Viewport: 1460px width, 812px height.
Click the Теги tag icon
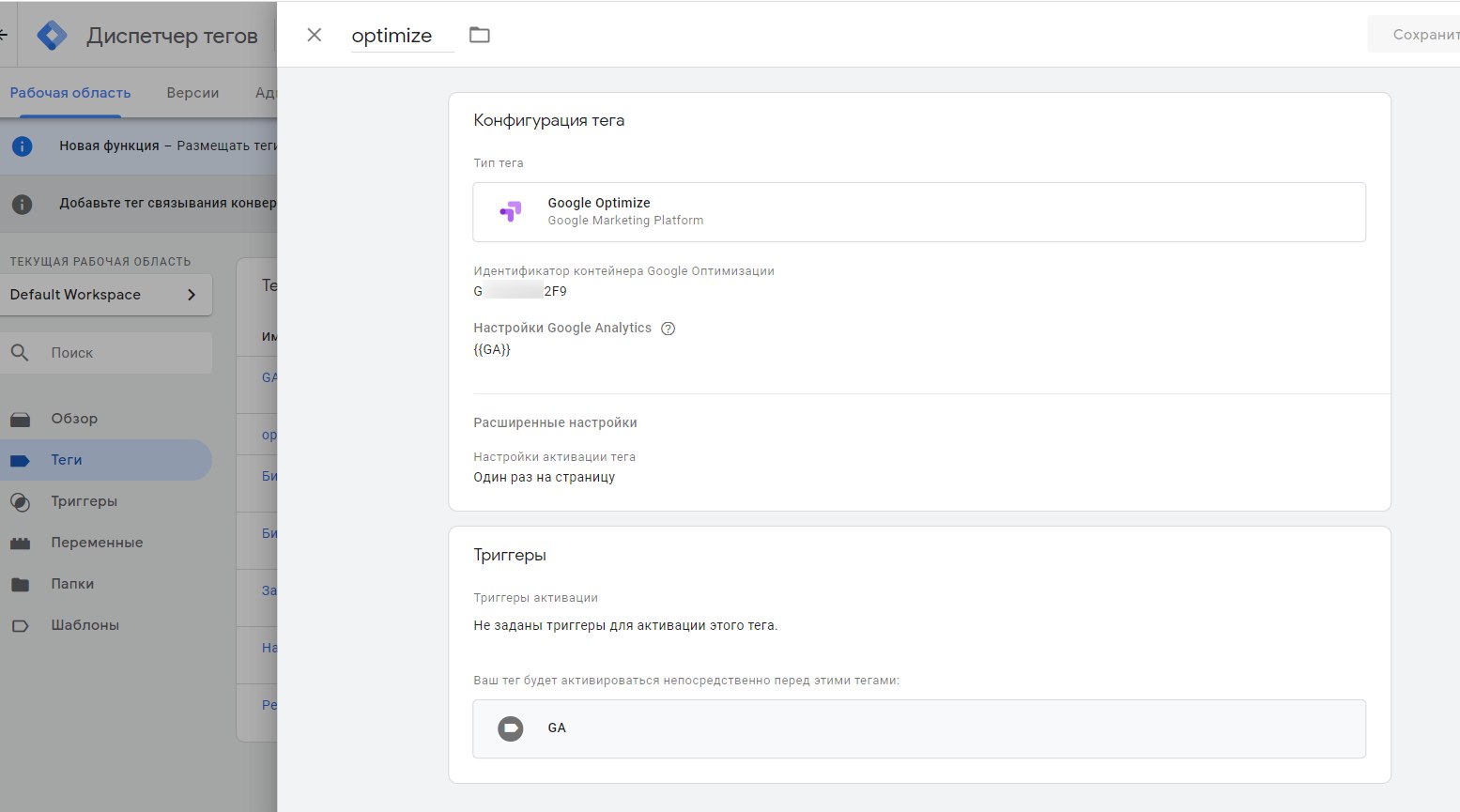tap(21, 460)
